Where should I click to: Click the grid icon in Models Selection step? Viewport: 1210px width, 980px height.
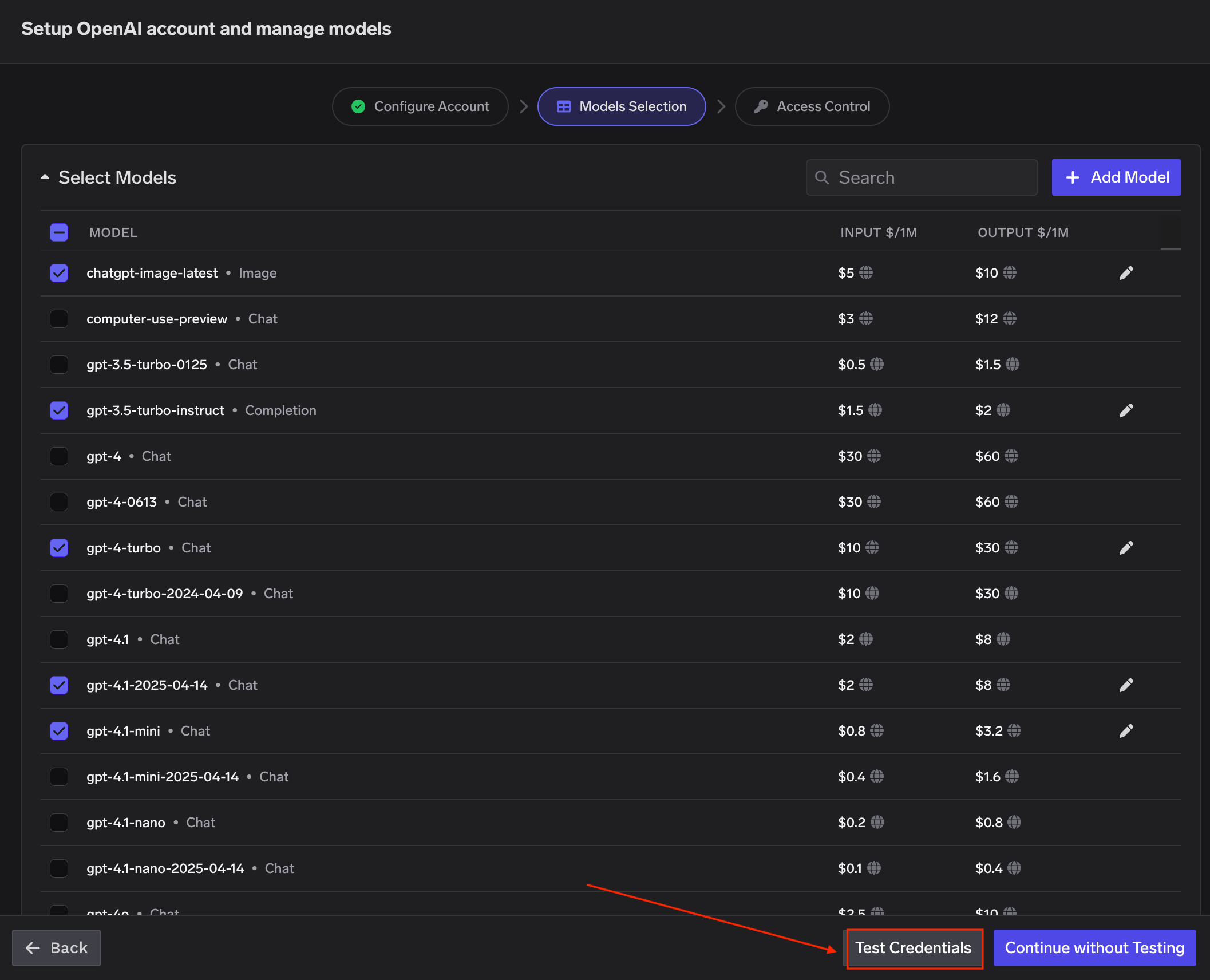coord(564,106)
